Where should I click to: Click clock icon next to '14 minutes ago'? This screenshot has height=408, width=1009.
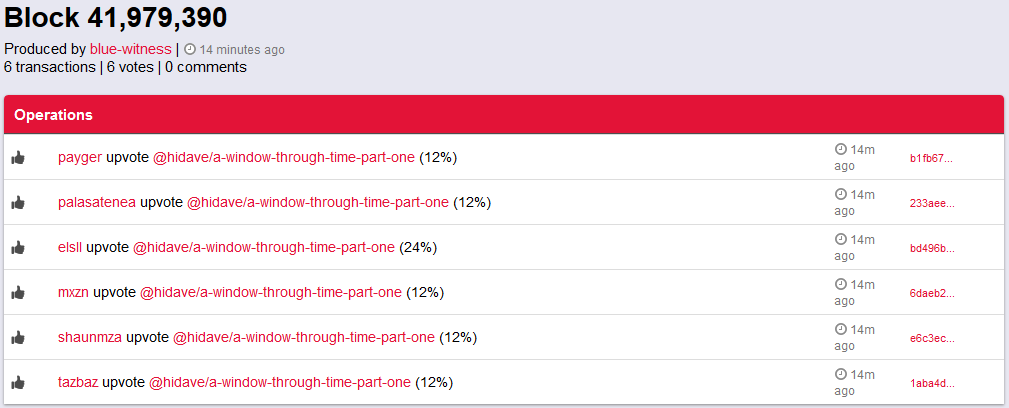[x=190, y=50]
